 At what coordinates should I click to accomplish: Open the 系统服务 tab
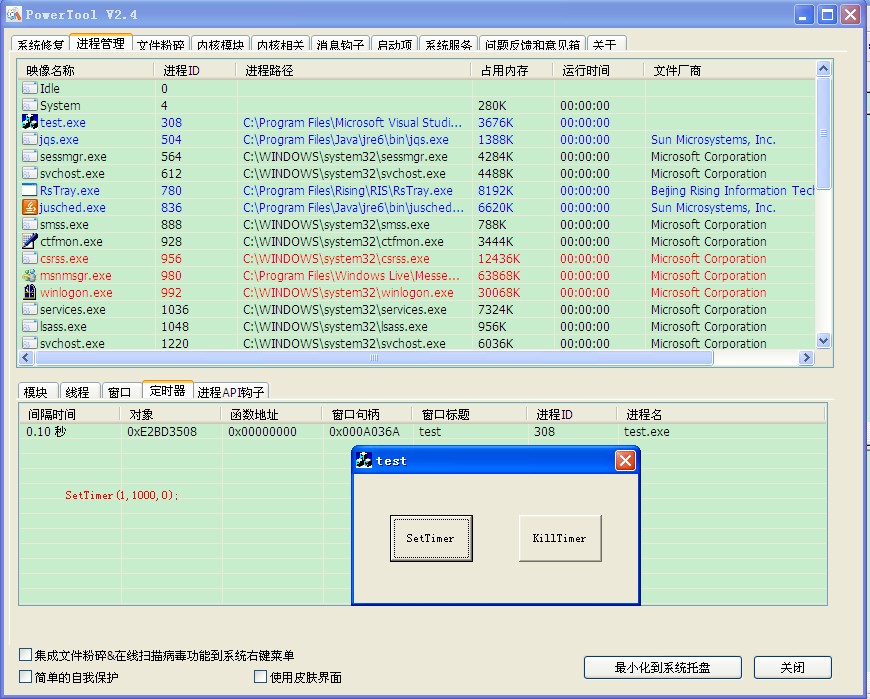point(448,44)
